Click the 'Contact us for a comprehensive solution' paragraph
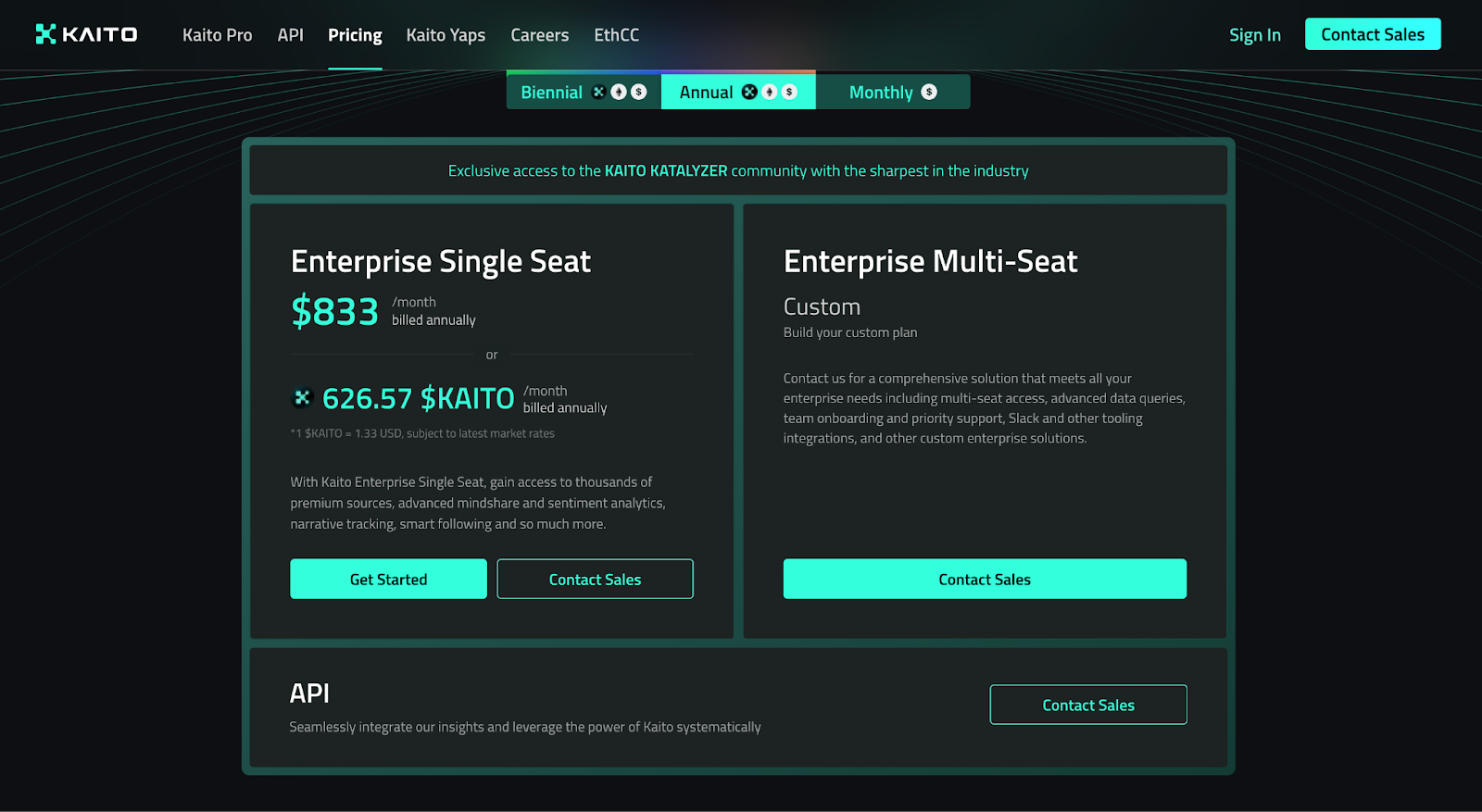Image resolution: width=1482 pixels, height=812 pixels. pyautogui.click(x=985, y=408)
